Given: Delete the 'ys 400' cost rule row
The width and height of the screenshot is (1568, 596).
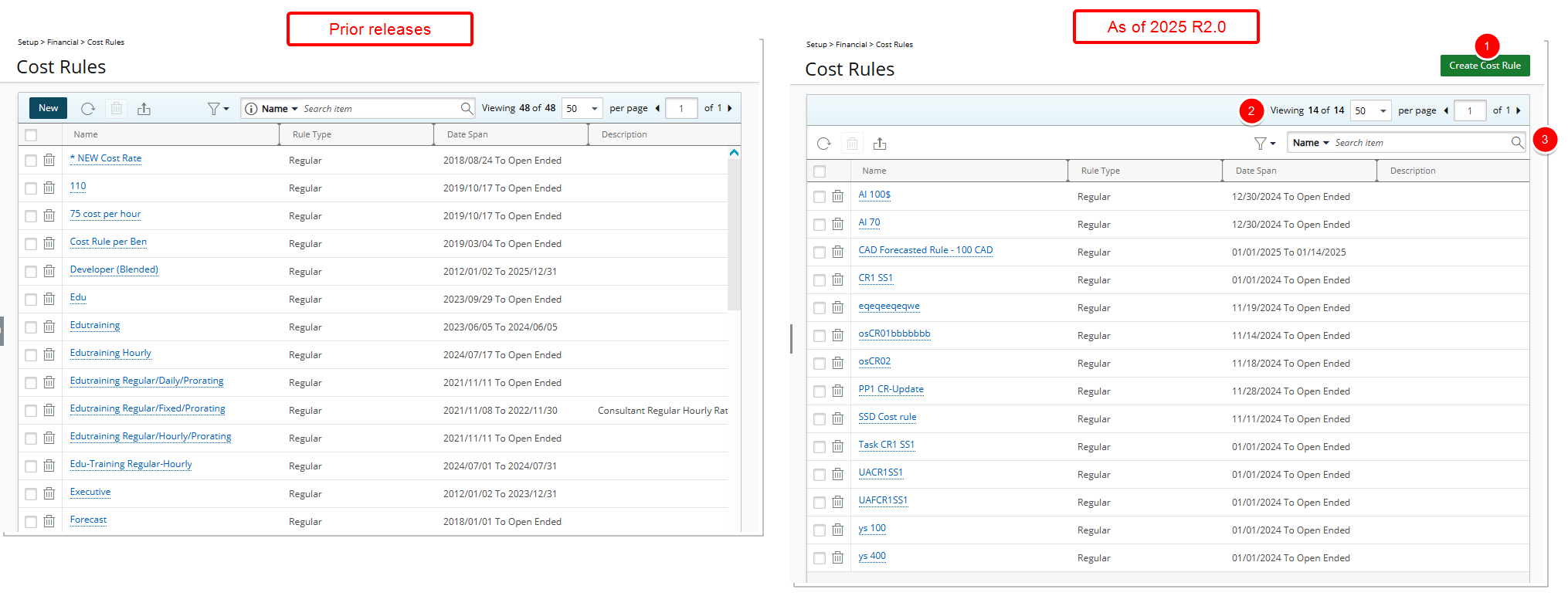Looking at the screenshot, I should click(837, 557).
